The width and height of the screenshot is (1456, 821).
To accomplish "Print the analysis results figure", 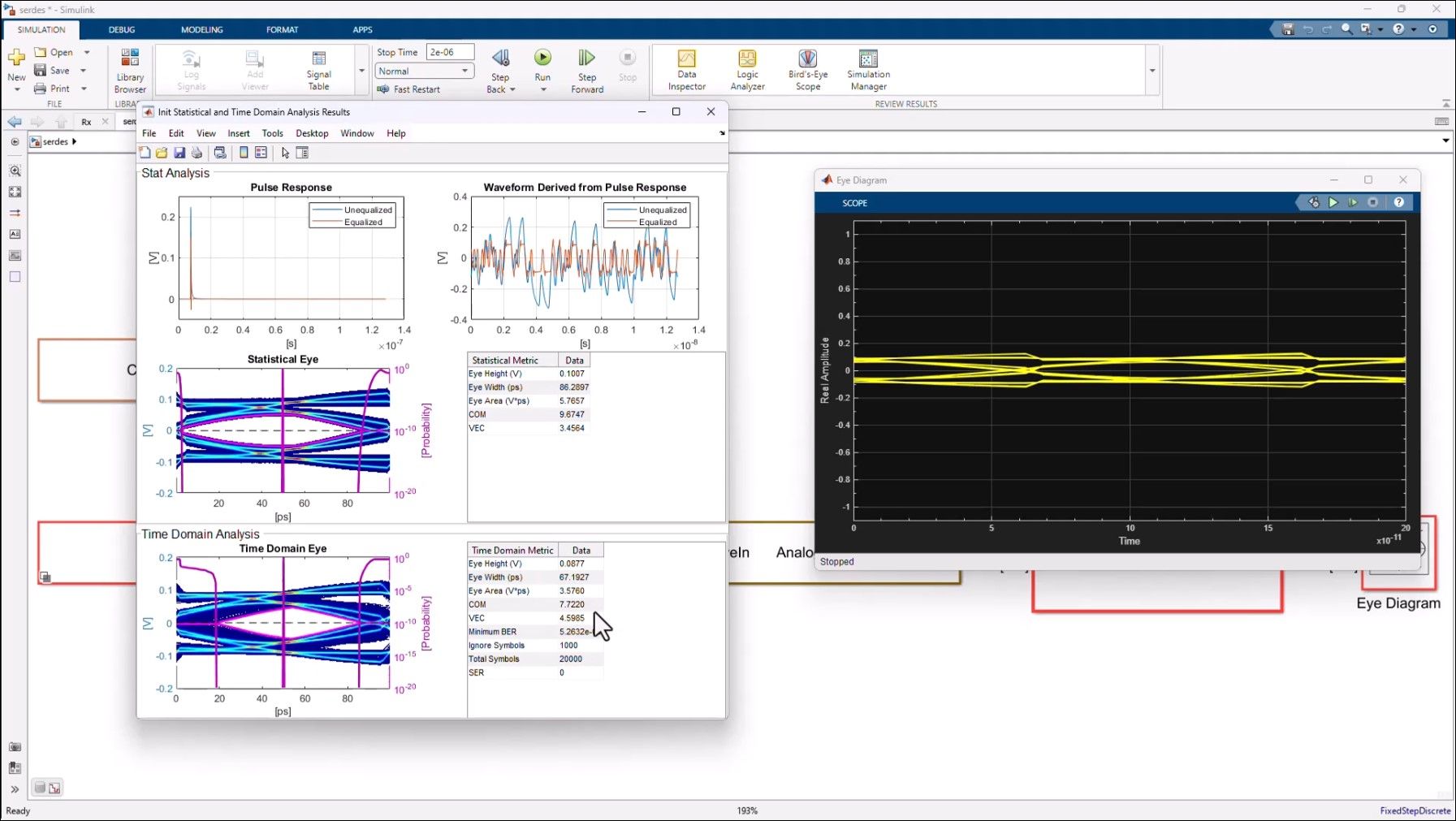I will coord(197,152).
